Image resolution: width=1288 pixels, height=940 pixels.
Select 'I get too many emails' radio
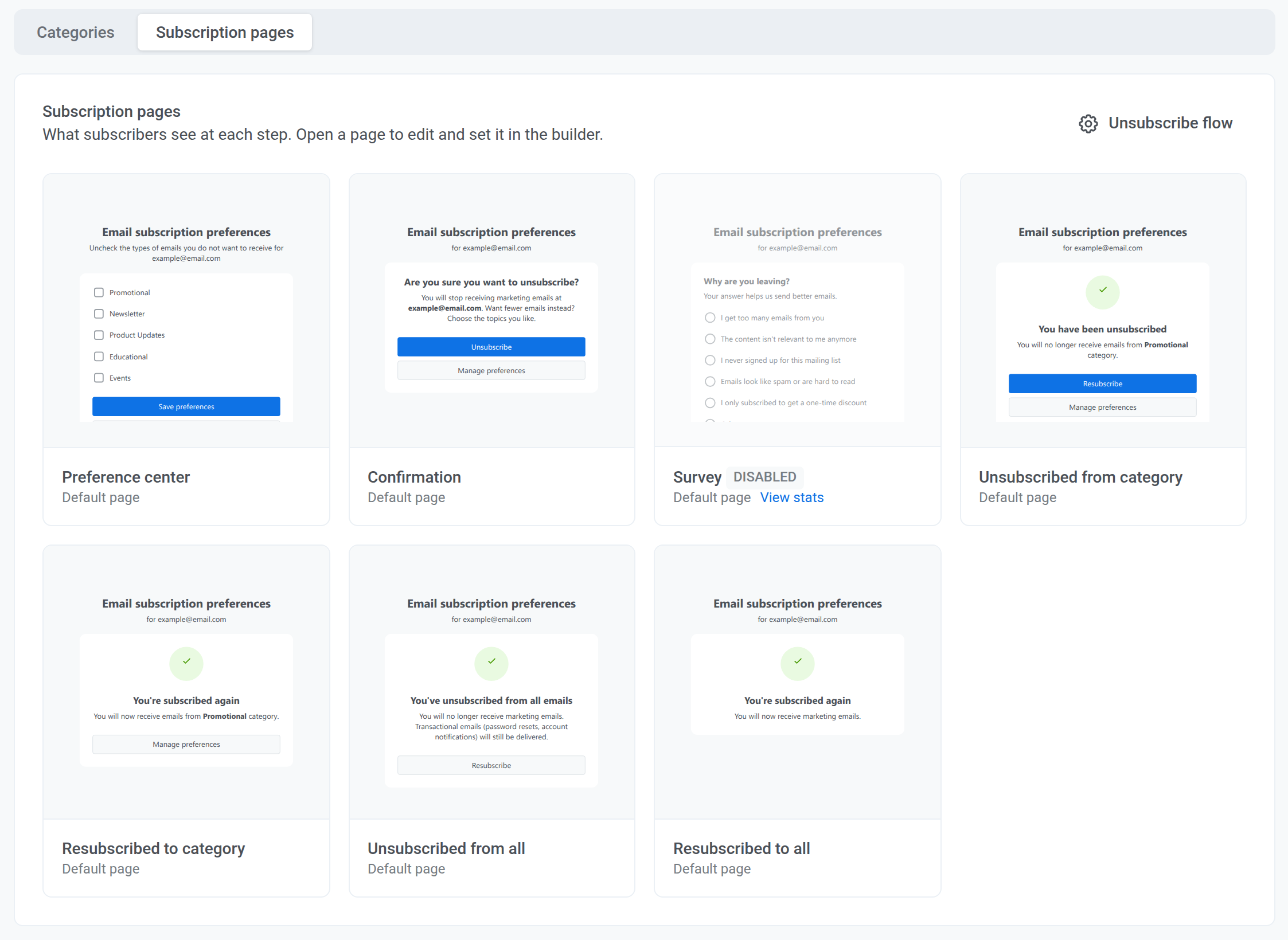tap(710, 318)
